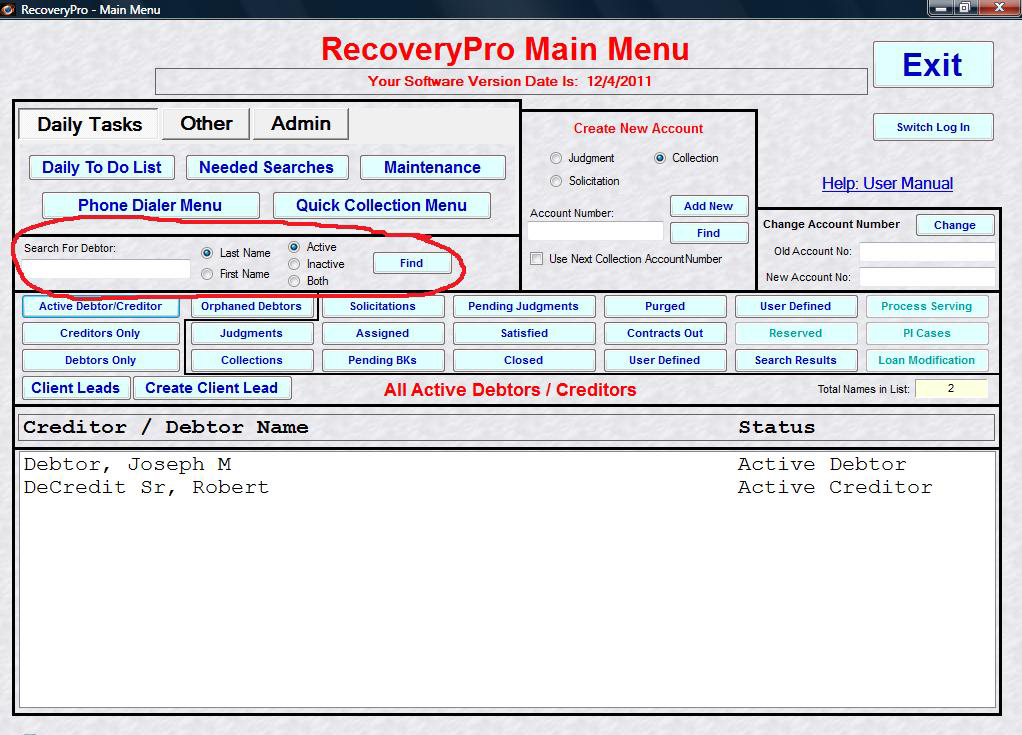The width and height of the screenshot is (1022, 735).
Task: Select the Active debtor filter radio
Action: (294, 247)
